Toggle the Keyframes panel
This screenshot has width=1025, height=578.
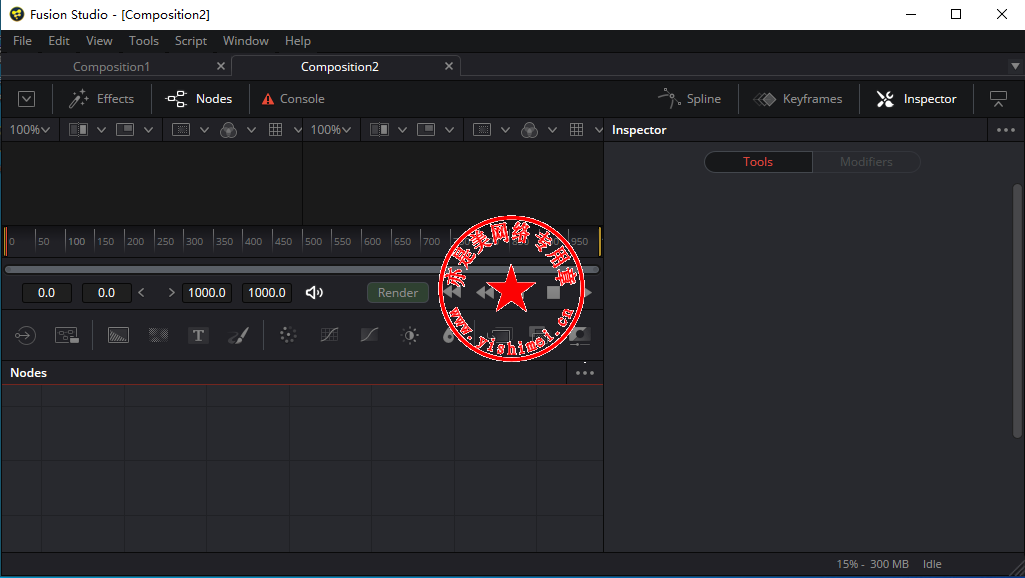798,99
